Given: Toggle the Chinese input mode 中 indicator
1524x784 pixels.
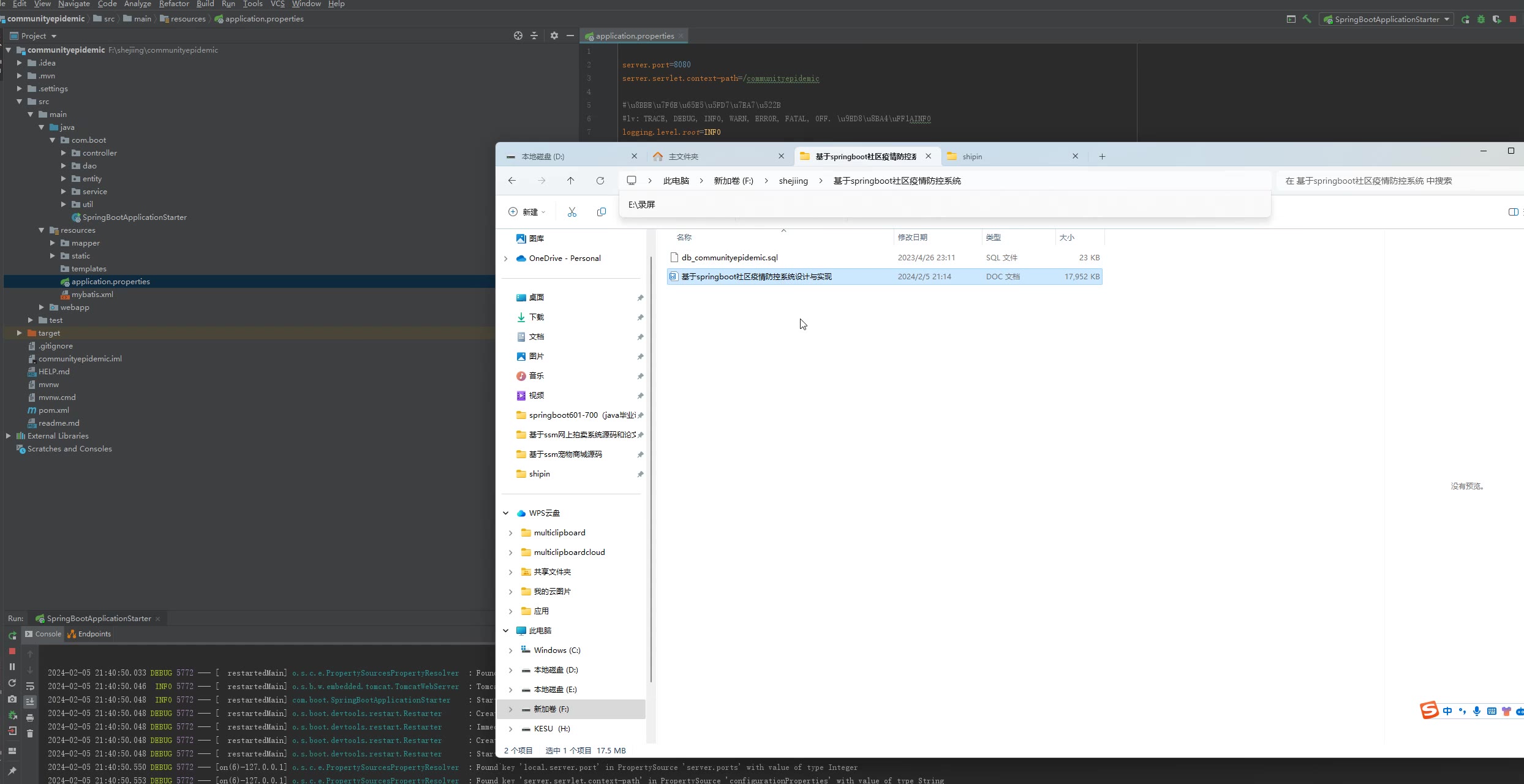Looking at the screenshot, I should 1447,711.
